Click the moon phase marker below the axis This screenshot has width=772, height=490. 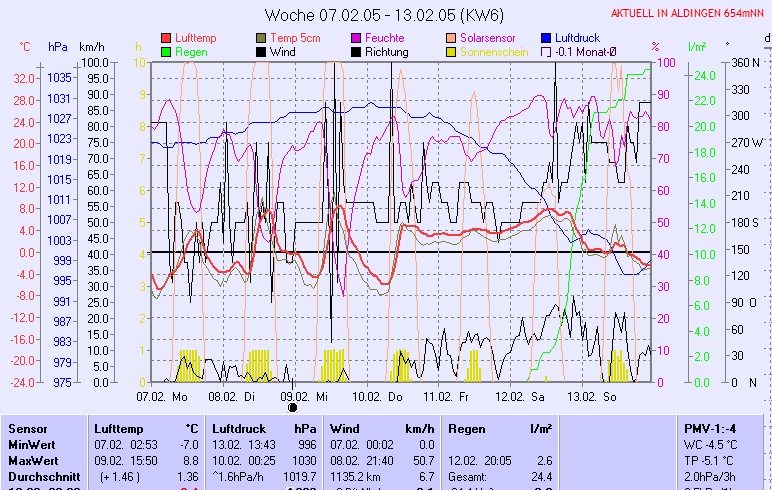[293, 407]
